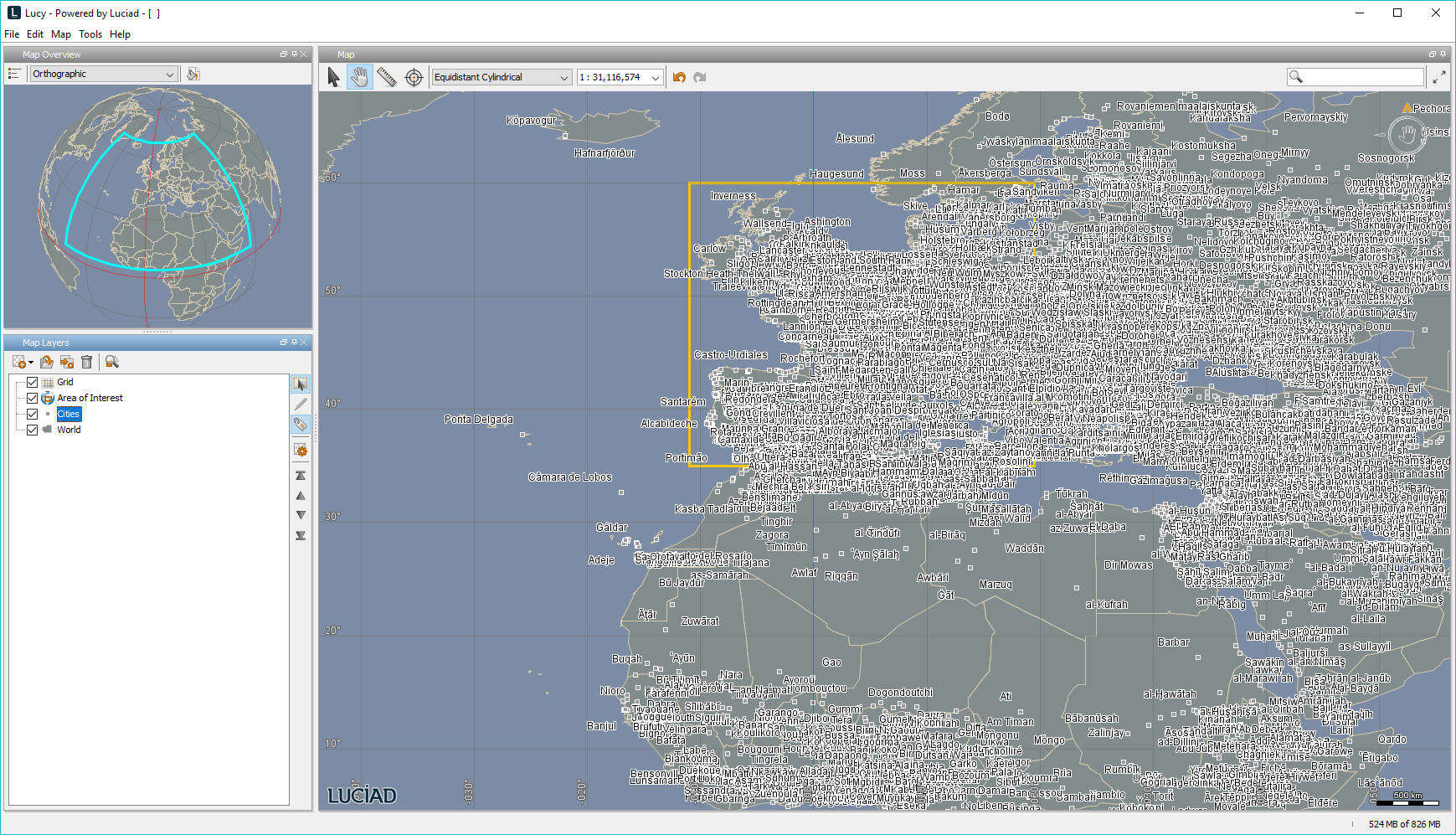The image size is (1456, 835).
Task: Pin the Map Layers panel
Action: (x=294, y=343)
